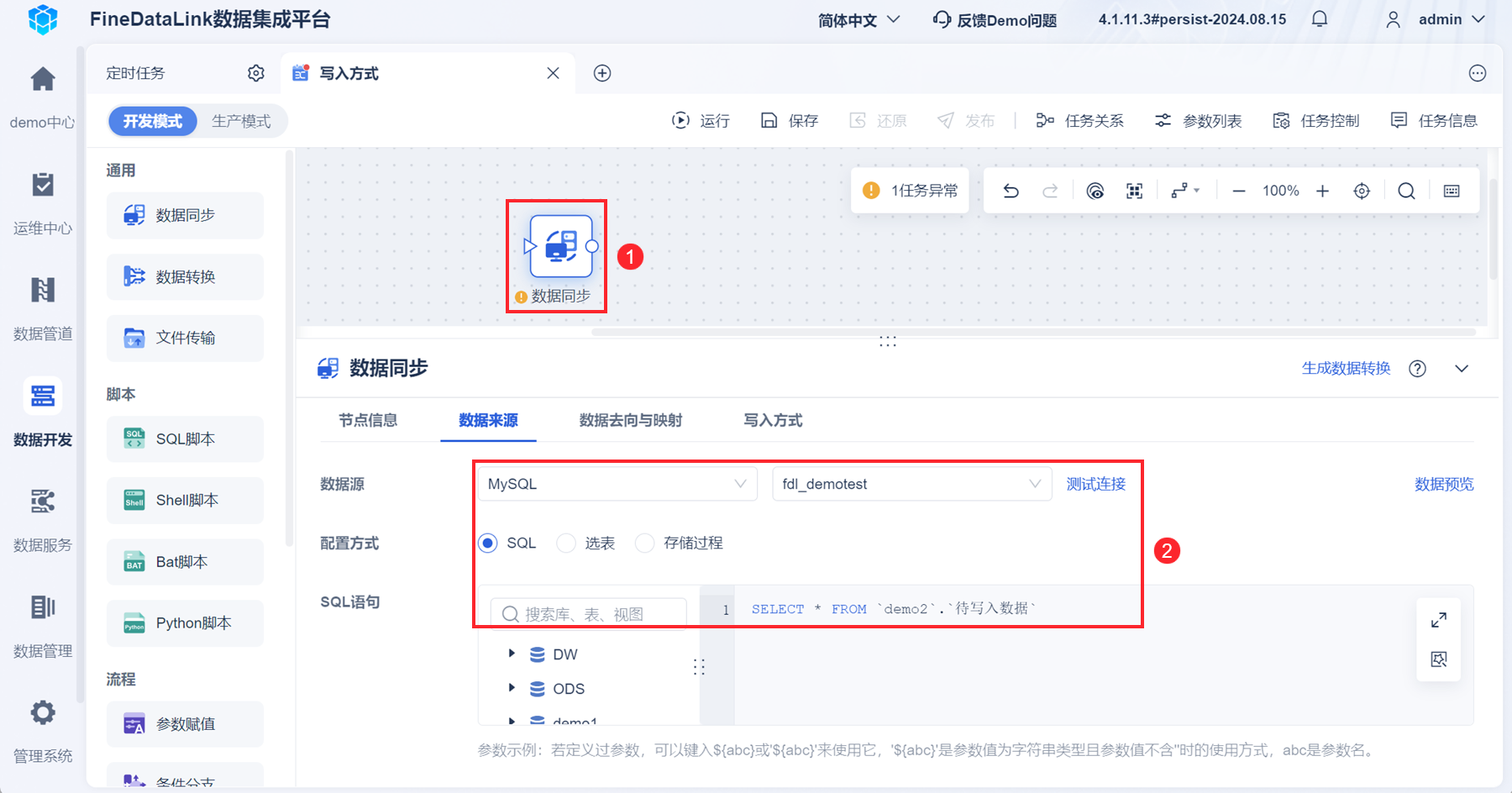Go to 数据管道 sidebar icon
This screenshot has width=1512, height=793.
pyautogui.click(x=43, y=290)
